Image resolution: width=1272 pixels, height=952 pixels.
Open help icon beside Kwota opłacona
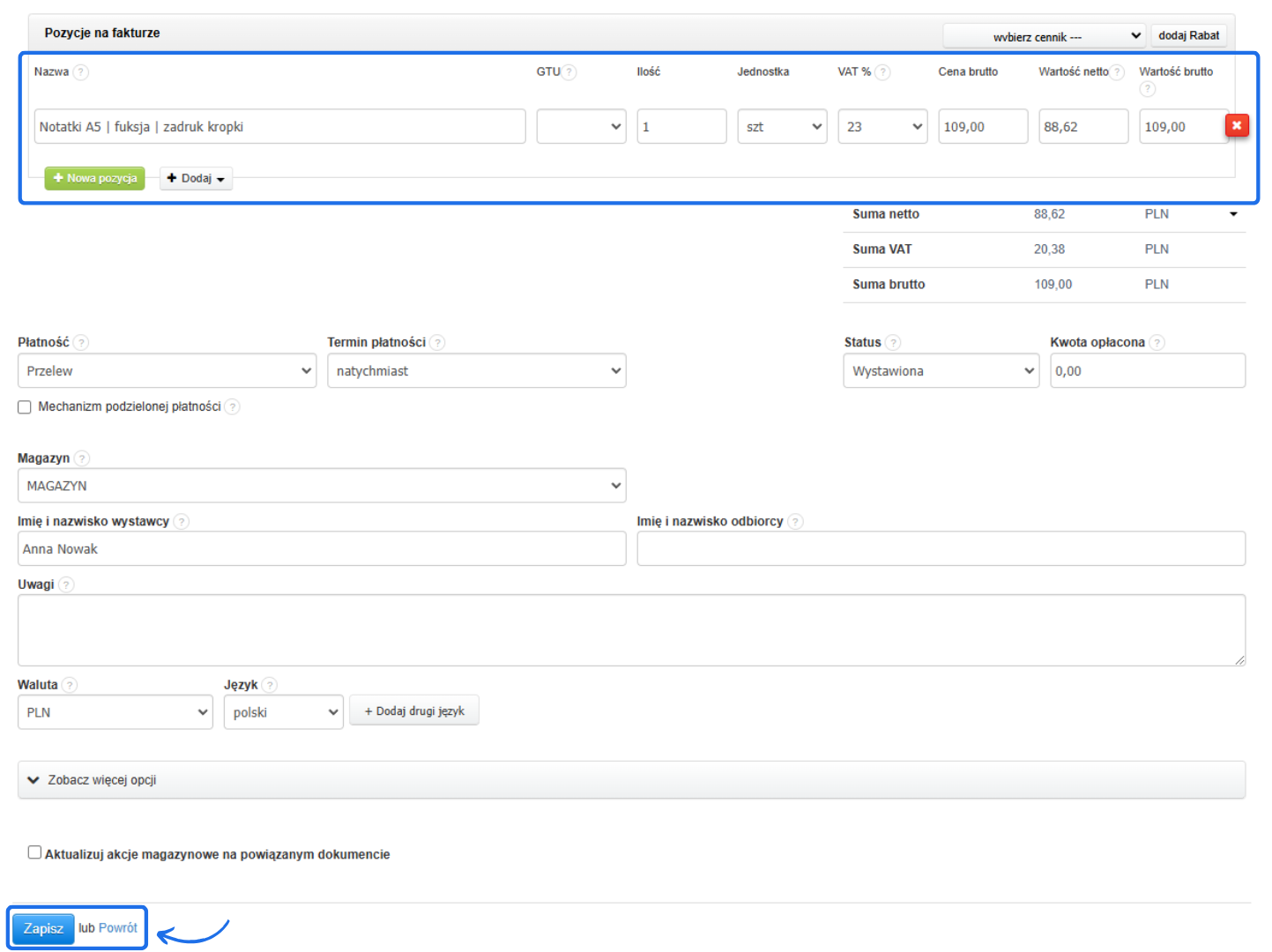(x=1157, y=343)
